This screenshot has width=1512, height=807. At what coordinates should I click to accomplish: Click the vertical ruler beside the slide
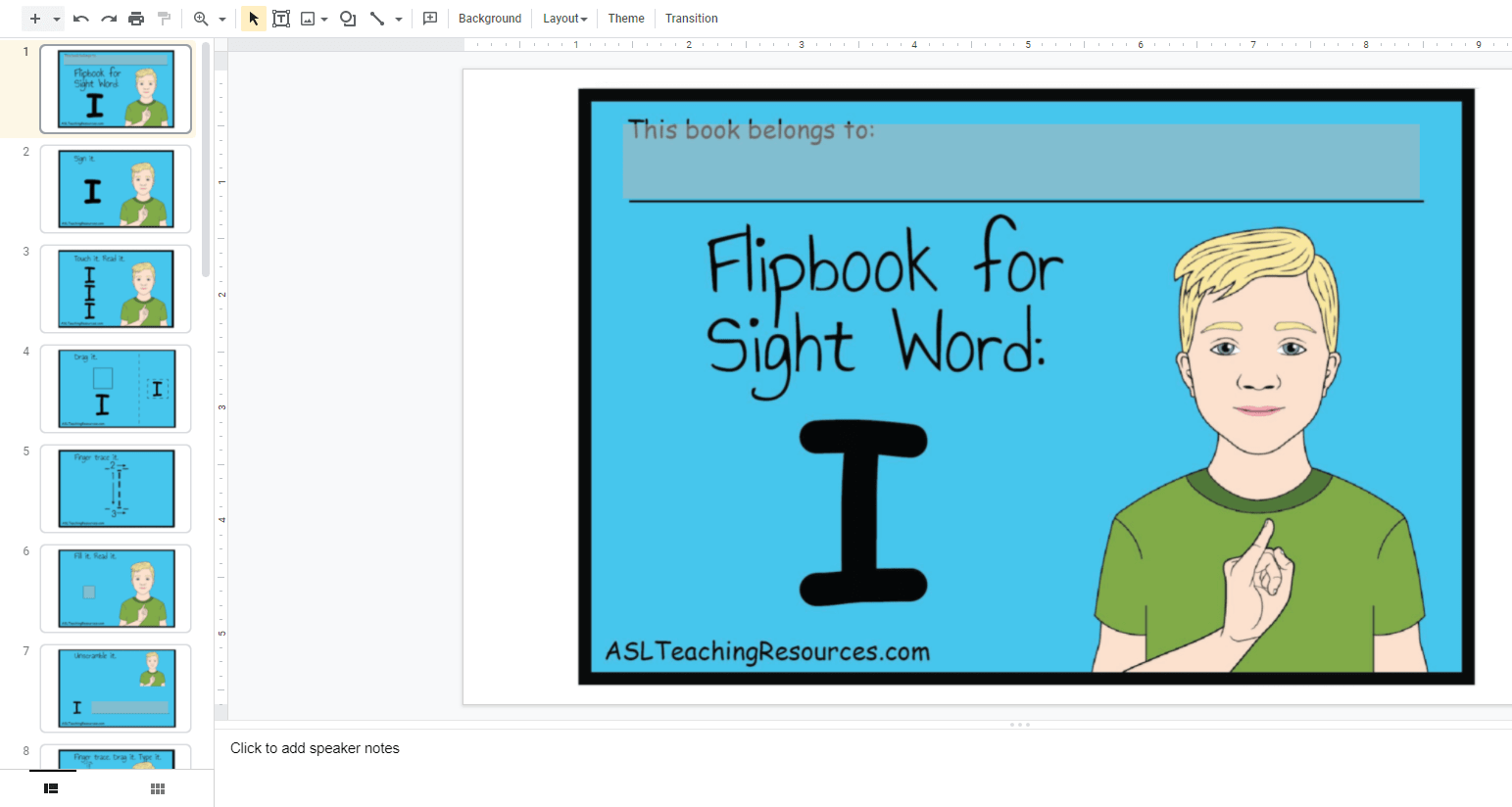tap(221, 387)
